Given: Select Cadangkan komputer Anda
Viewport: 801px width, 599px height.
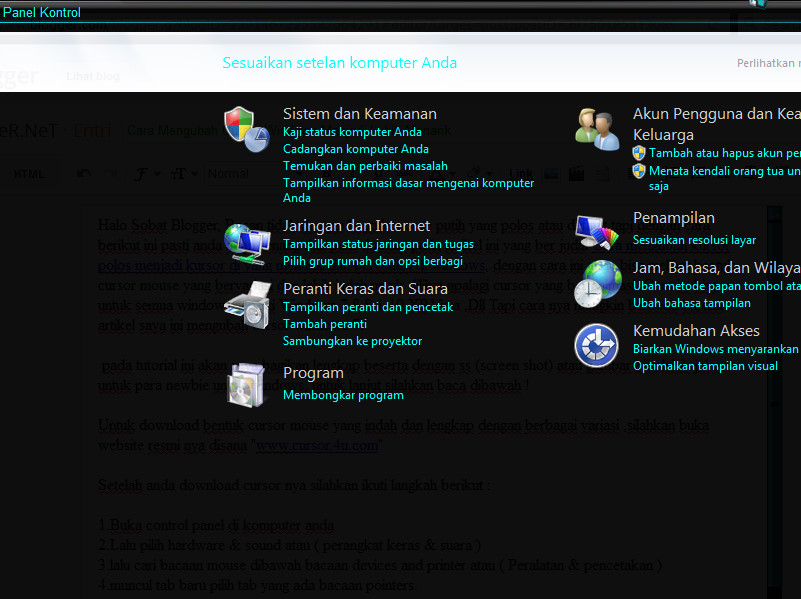Looking at the screenshot, I should (x=356, y=149).
